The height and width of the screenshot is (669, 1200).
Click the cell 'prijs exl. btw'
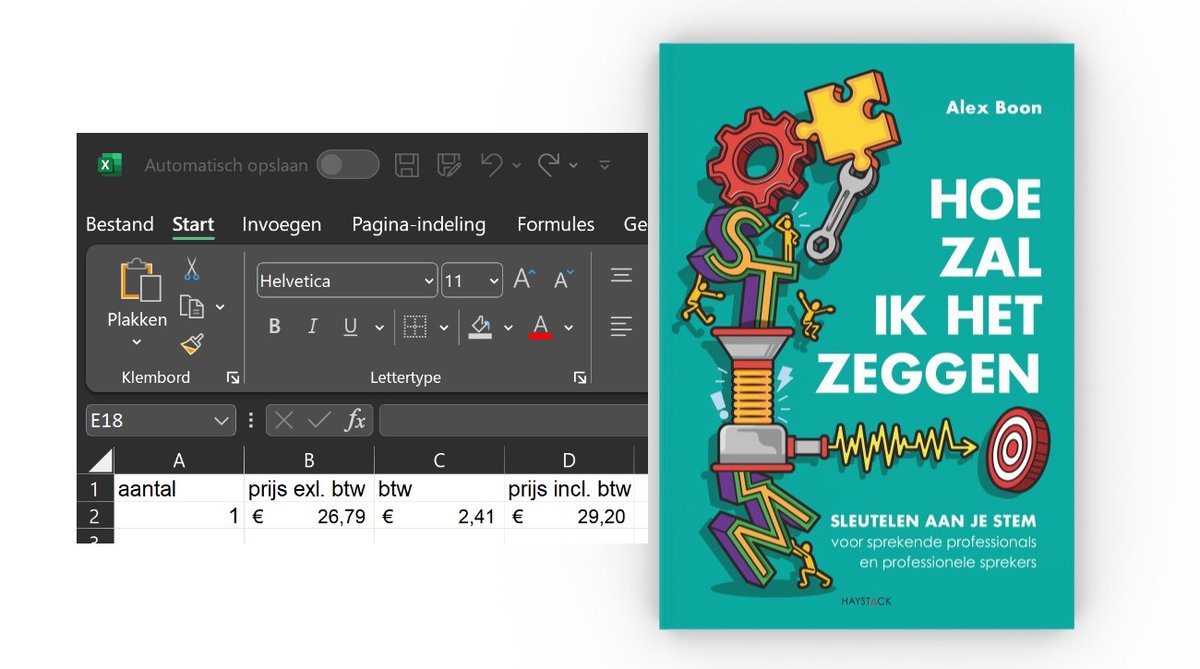pos(309,489)
